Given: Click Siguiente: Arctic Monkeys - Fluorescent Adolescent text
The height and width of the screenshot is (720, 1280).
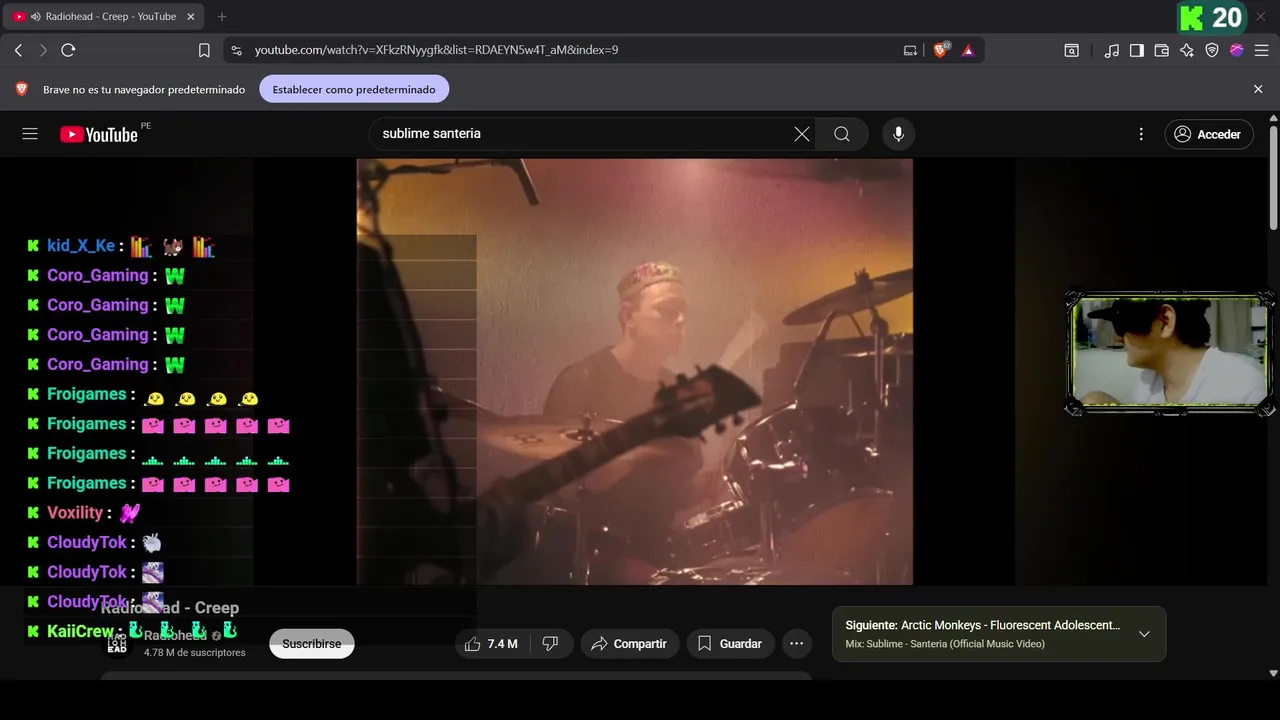Looking at the screenshot, I should 982,625.
